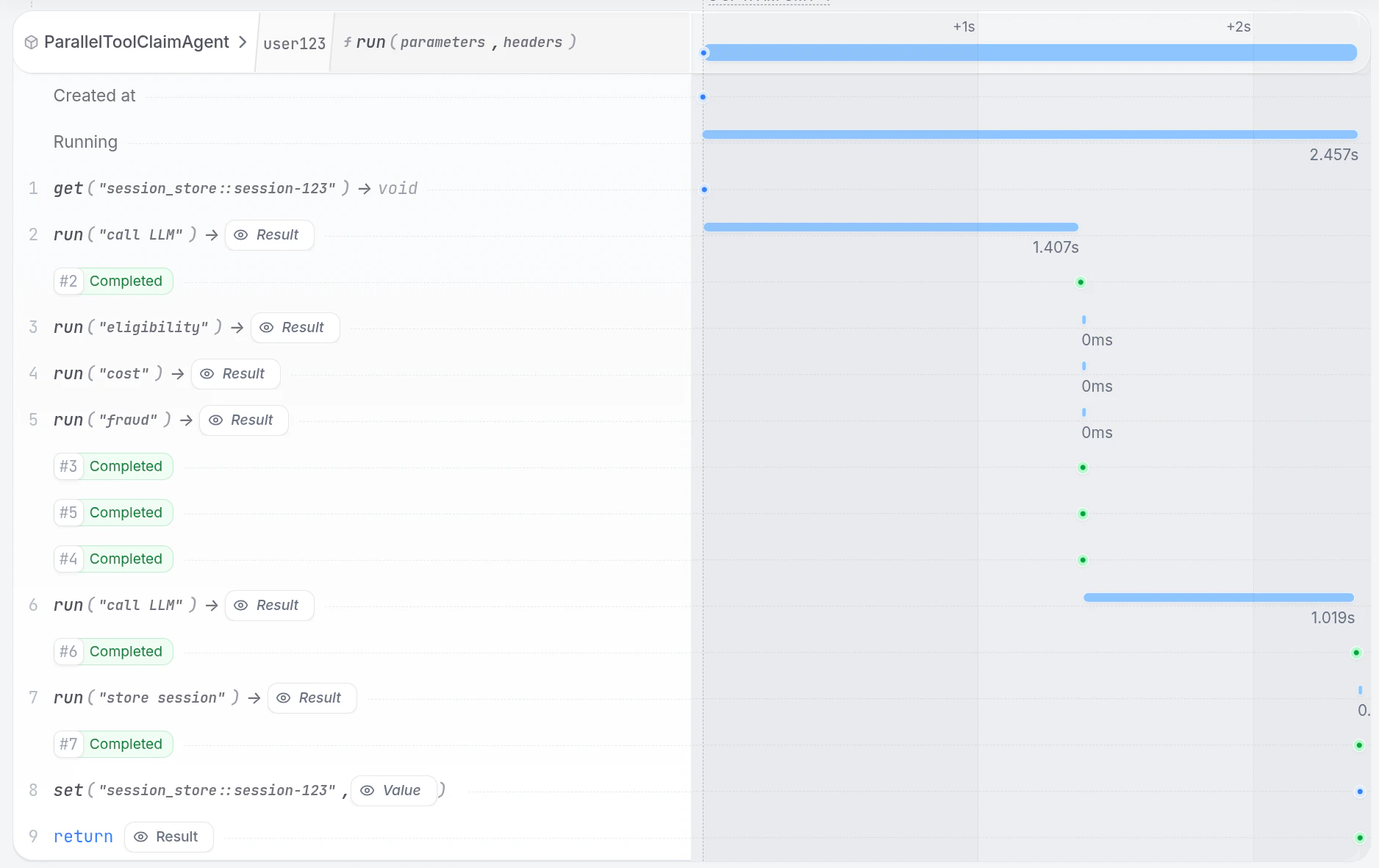
Task: Click the #6 Completed badge
Action: tap(113, 652)
